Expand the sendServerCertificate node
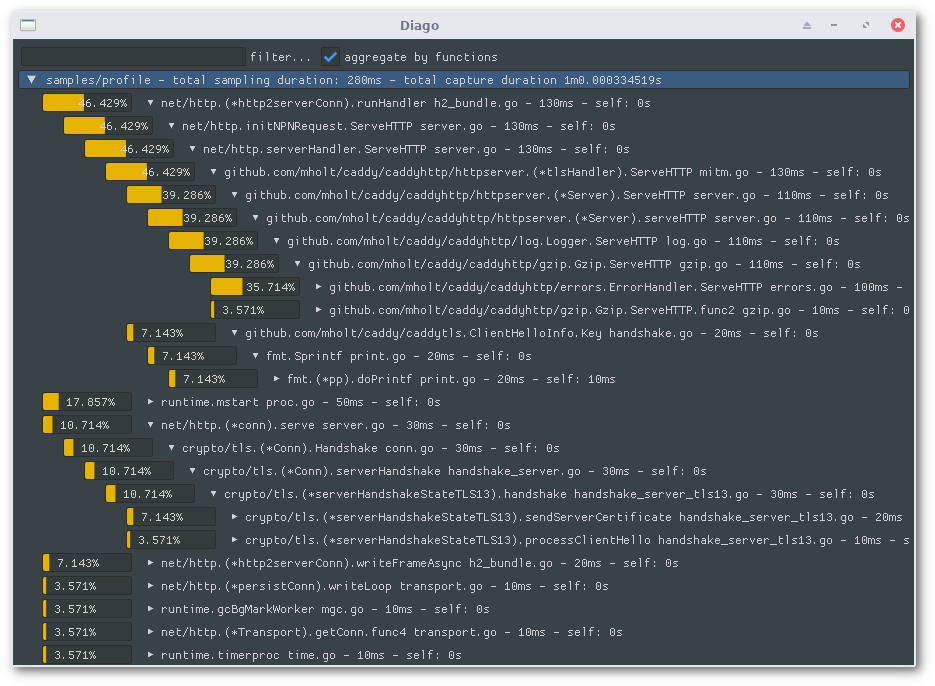This screenshot has height=686, width=935. [234, 517]
